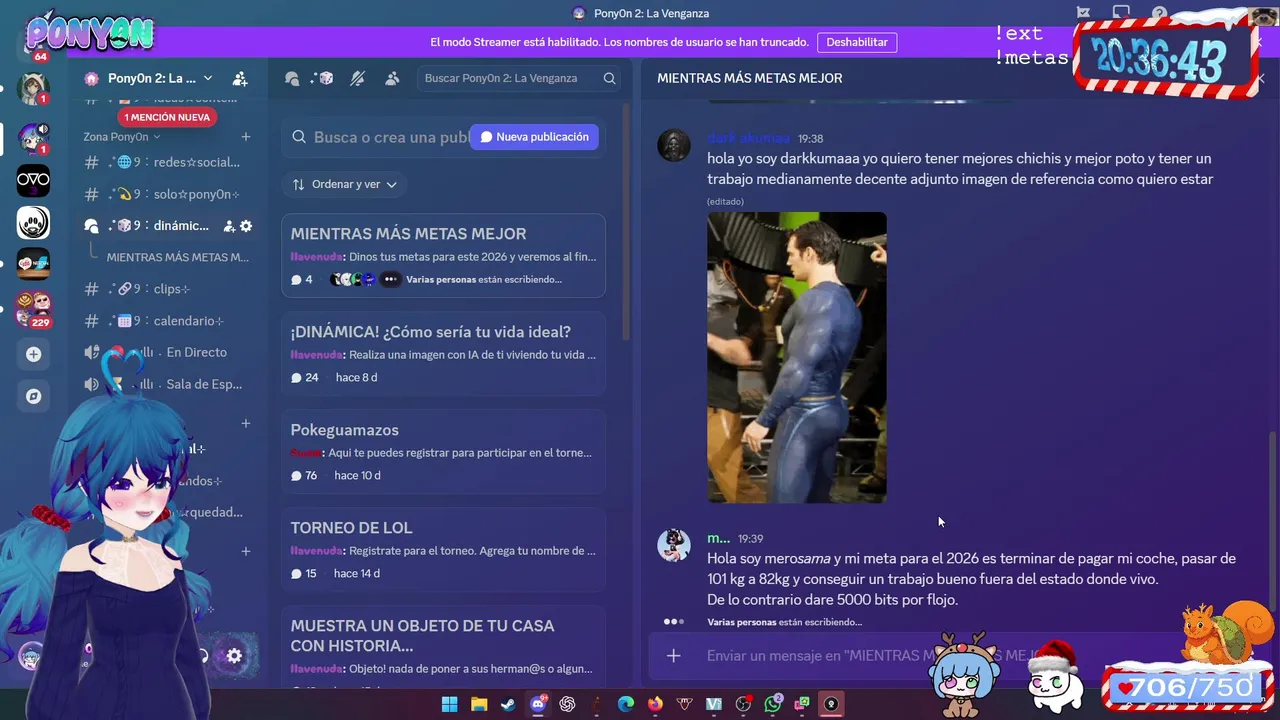Open solo ponyOn channel
The width and height of the screenshot is (1280, 720).
tap(167, 194)
